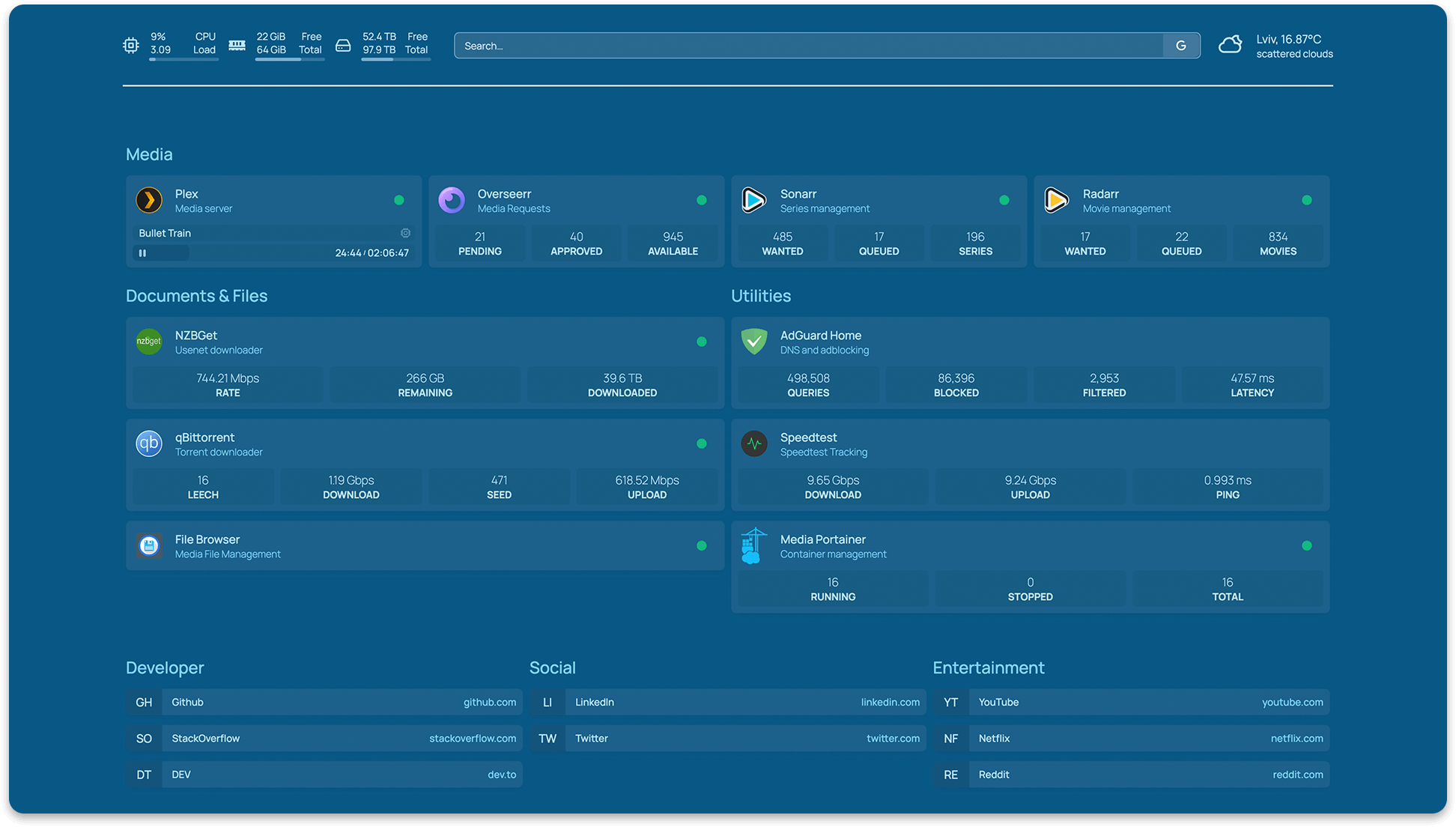Collapse the Media section header
Image resolution: width=1456 pixels, height=827 pixels.
149,154
